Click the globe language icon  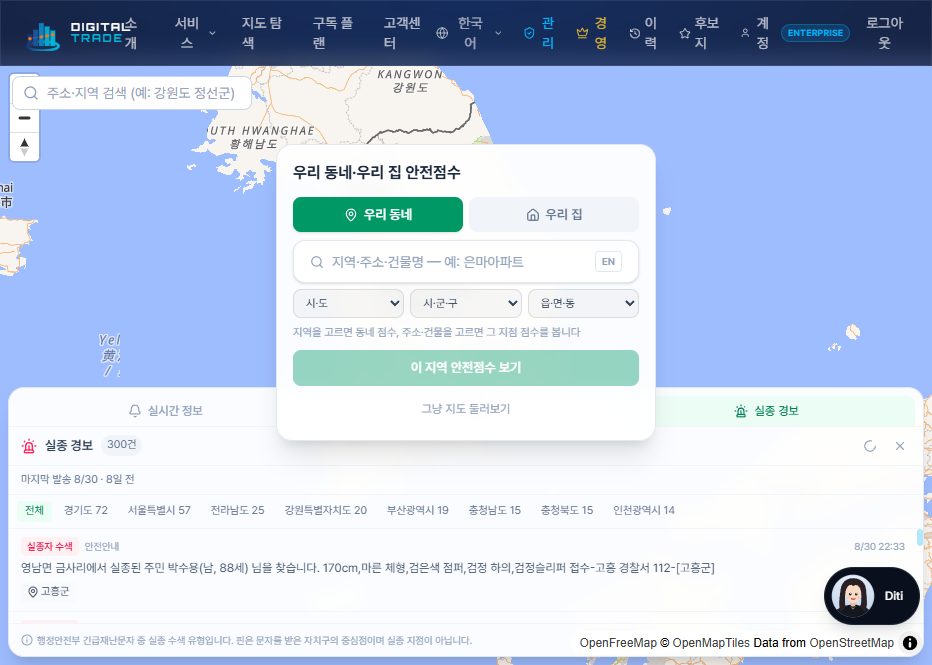(x=442, y=33)
